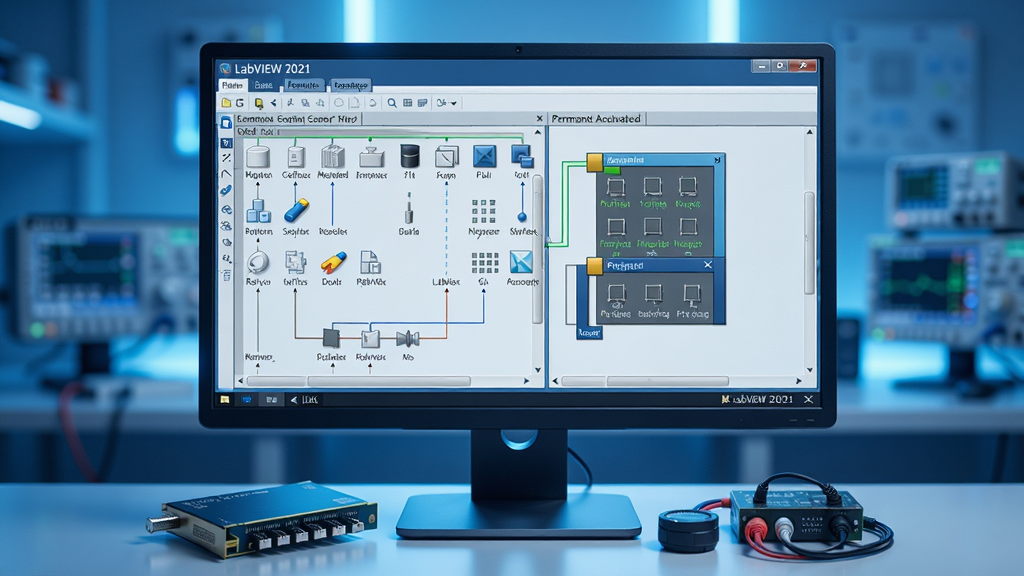This screenshot has height=576, width=1024.
Task: Select the document with blocks icon
Action: point(370,263)
